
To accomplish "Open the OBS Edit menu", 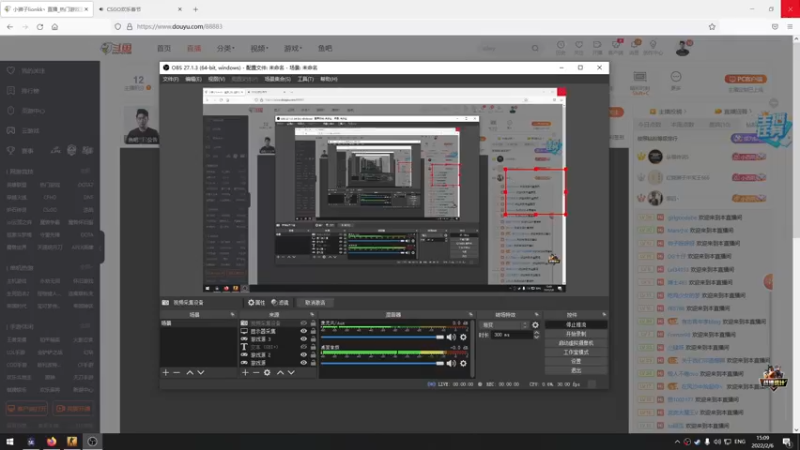I will click(193, 79).
